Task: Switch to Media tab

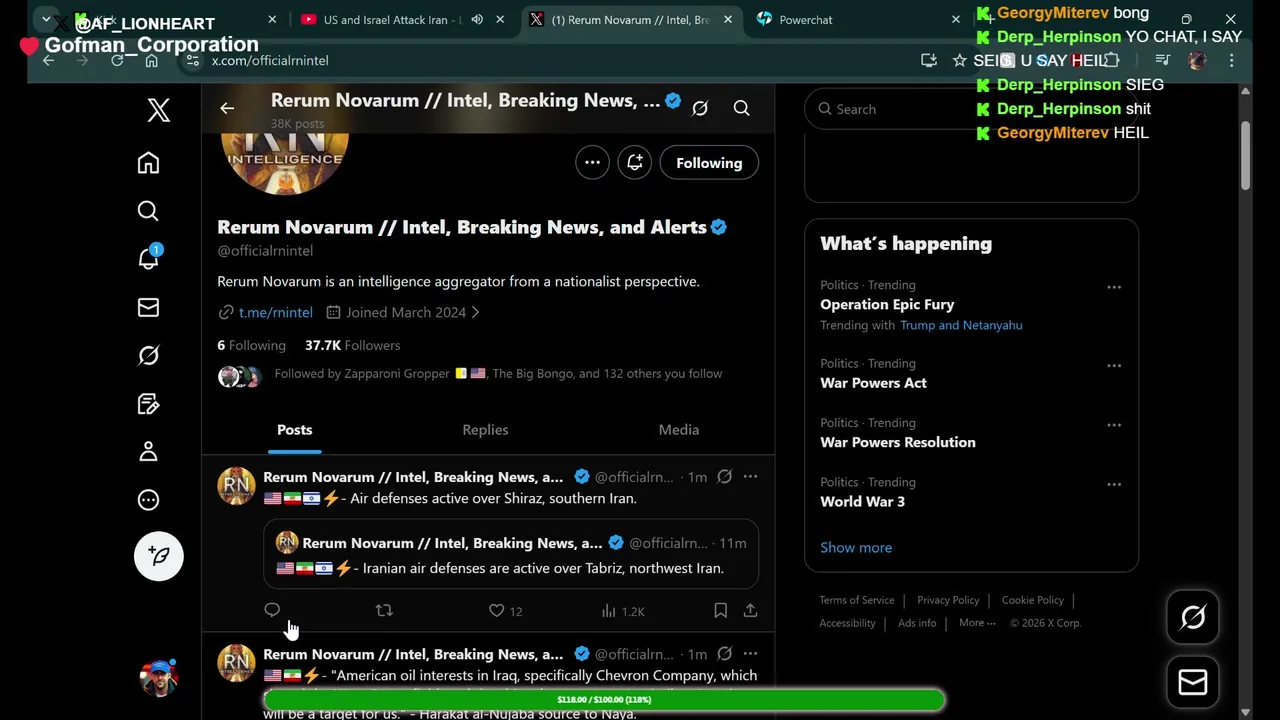Action: (x=679, y=430)
